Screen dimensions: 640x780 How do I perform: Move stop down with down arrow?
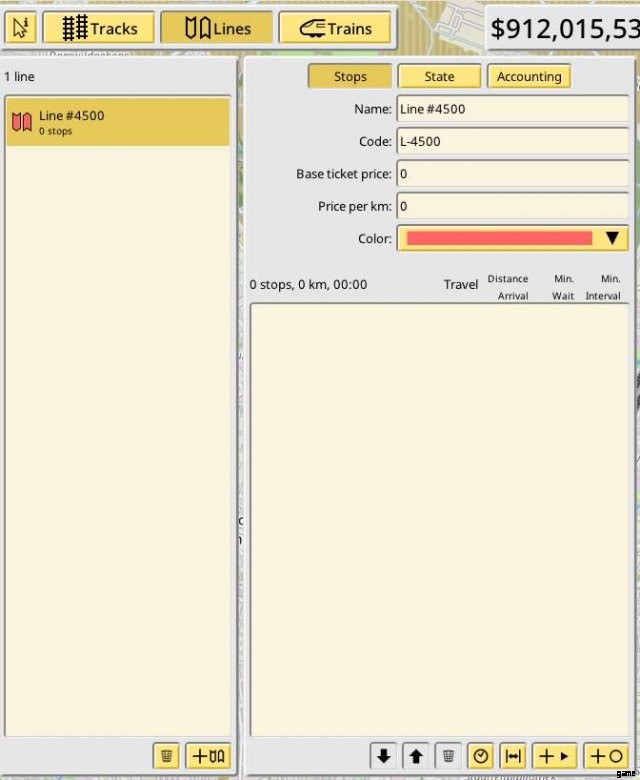(384, 756)
